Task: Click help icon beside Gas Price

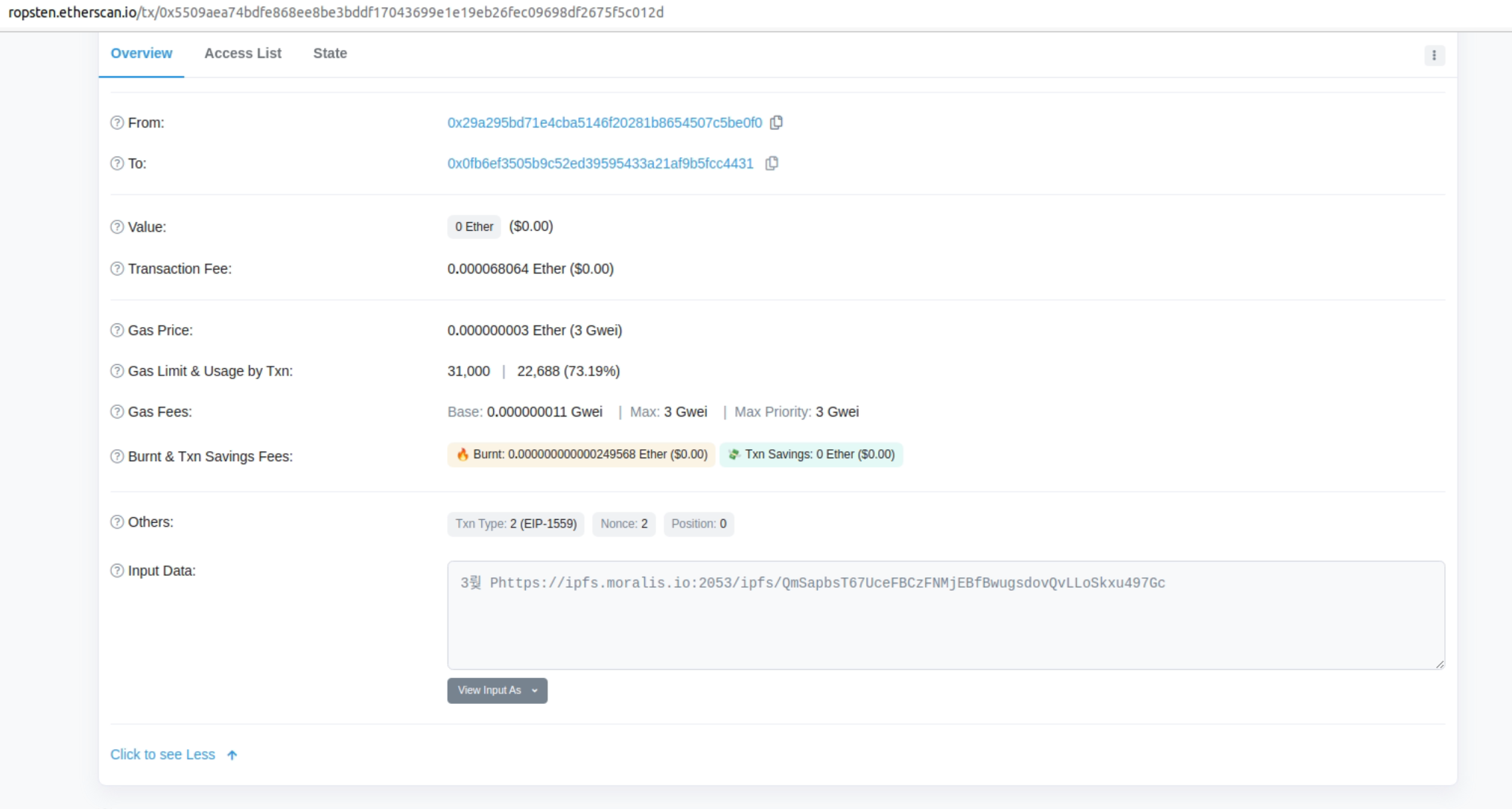Action: [117, 330]
